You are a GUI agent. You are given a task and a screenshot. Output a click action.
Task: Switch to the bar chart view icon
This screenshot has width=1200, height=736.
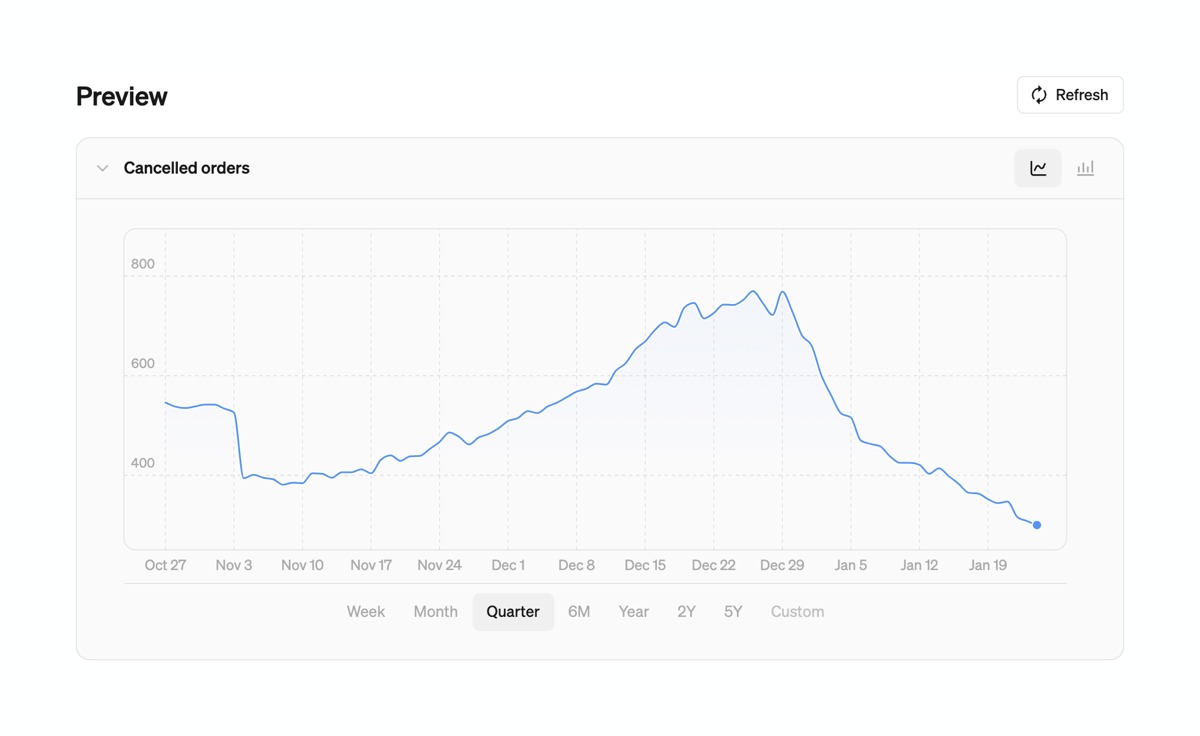(x=1085, y=168)
